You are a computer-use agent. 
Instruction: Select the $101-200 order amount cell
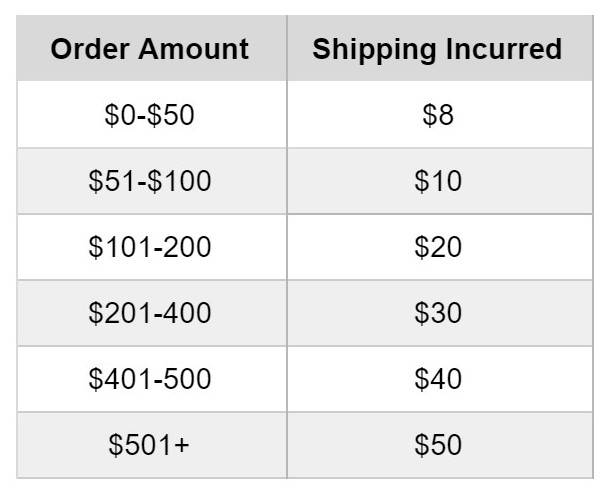(152, 247)
